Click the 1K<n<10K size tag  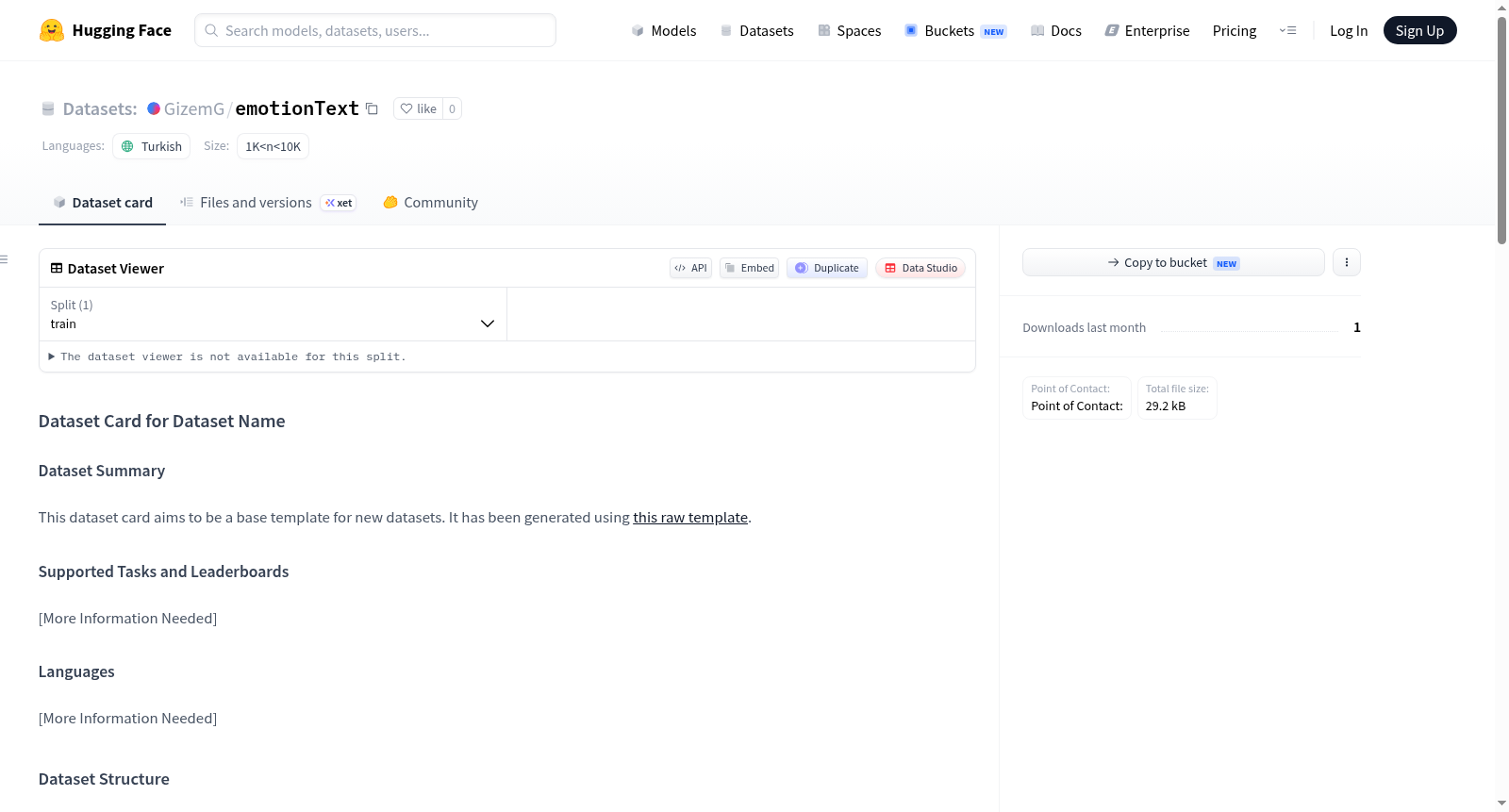pyautogui.click(x=273, y=146)
